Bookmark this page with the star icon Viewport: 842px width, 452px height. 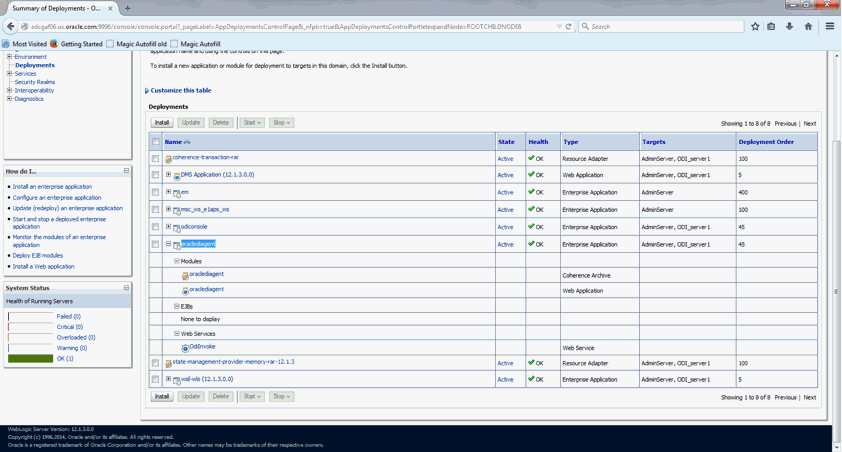[x=755, y=26]
